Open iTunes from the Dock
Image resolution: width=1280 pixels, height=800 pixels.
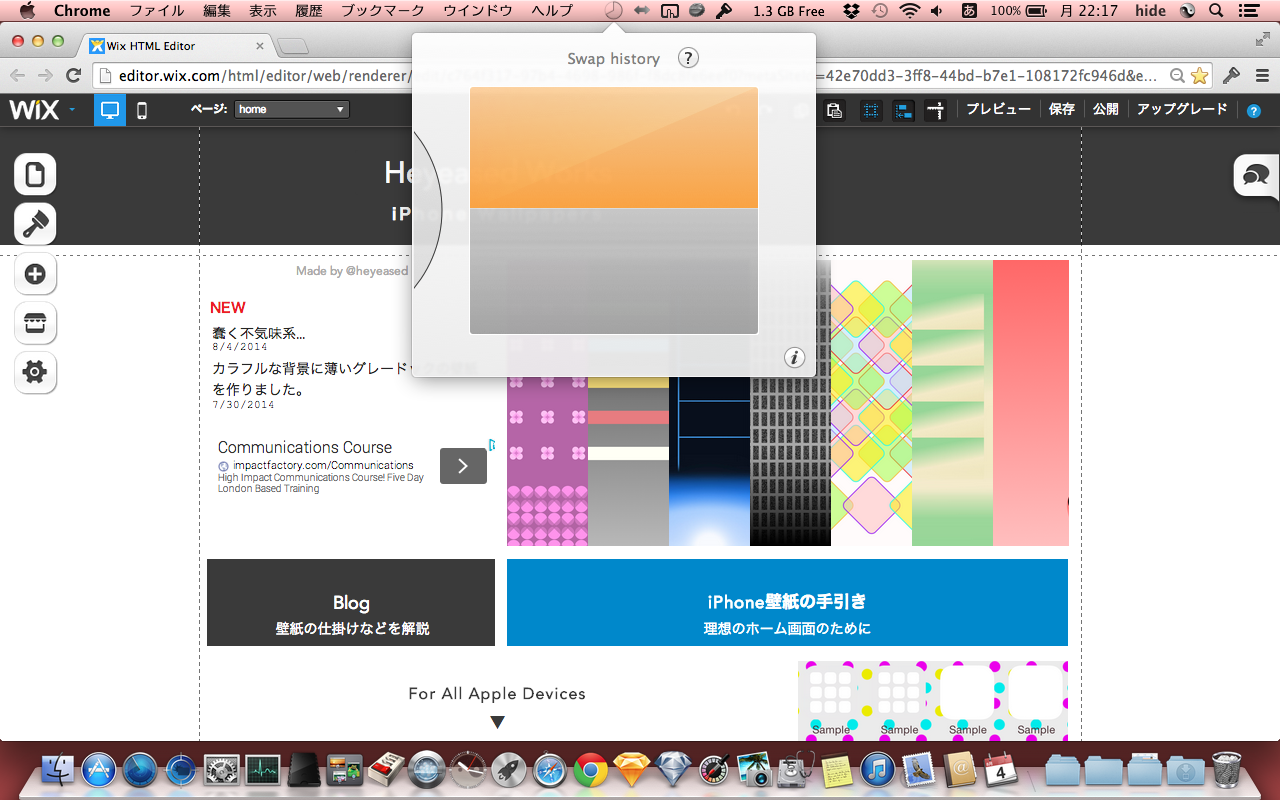pyautogui.click(x=877, y=770)
